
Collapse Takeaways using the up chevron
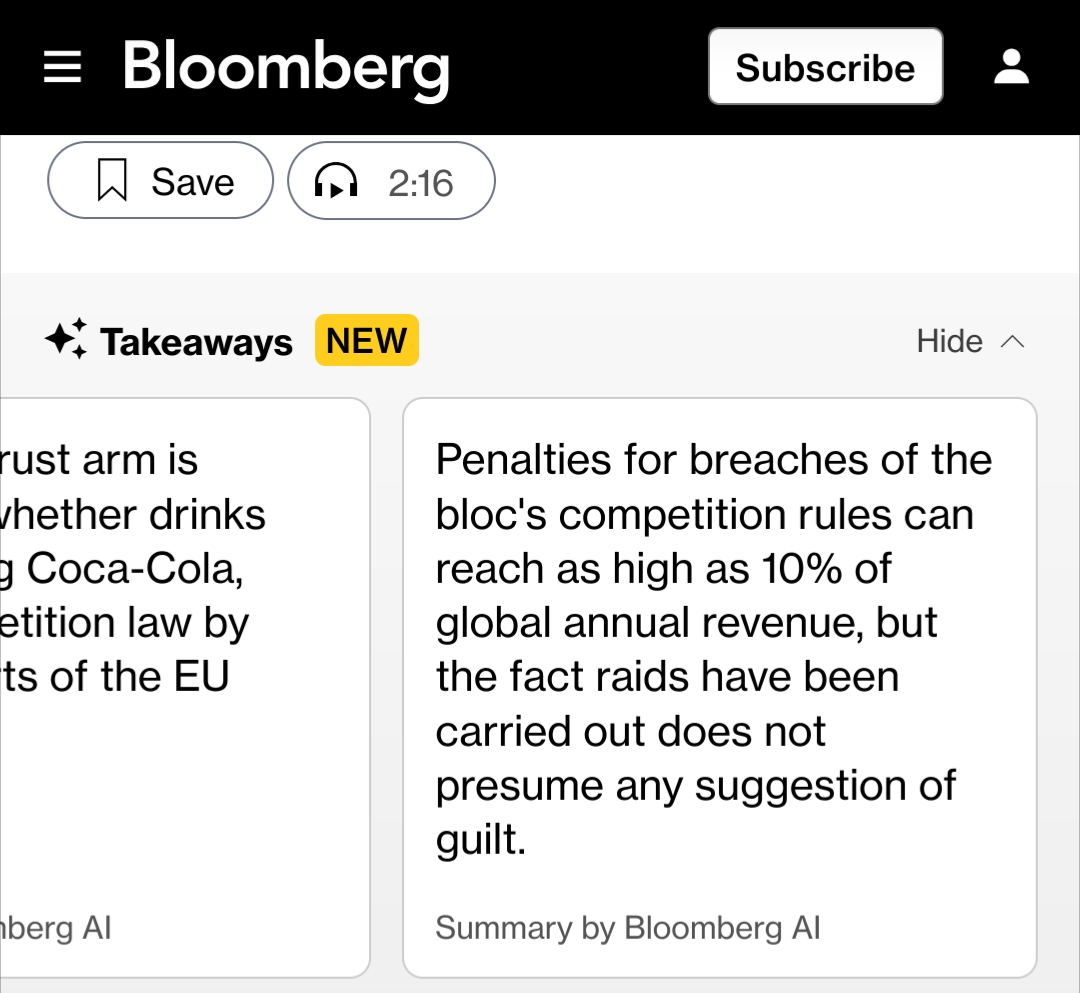point(1012,342)
